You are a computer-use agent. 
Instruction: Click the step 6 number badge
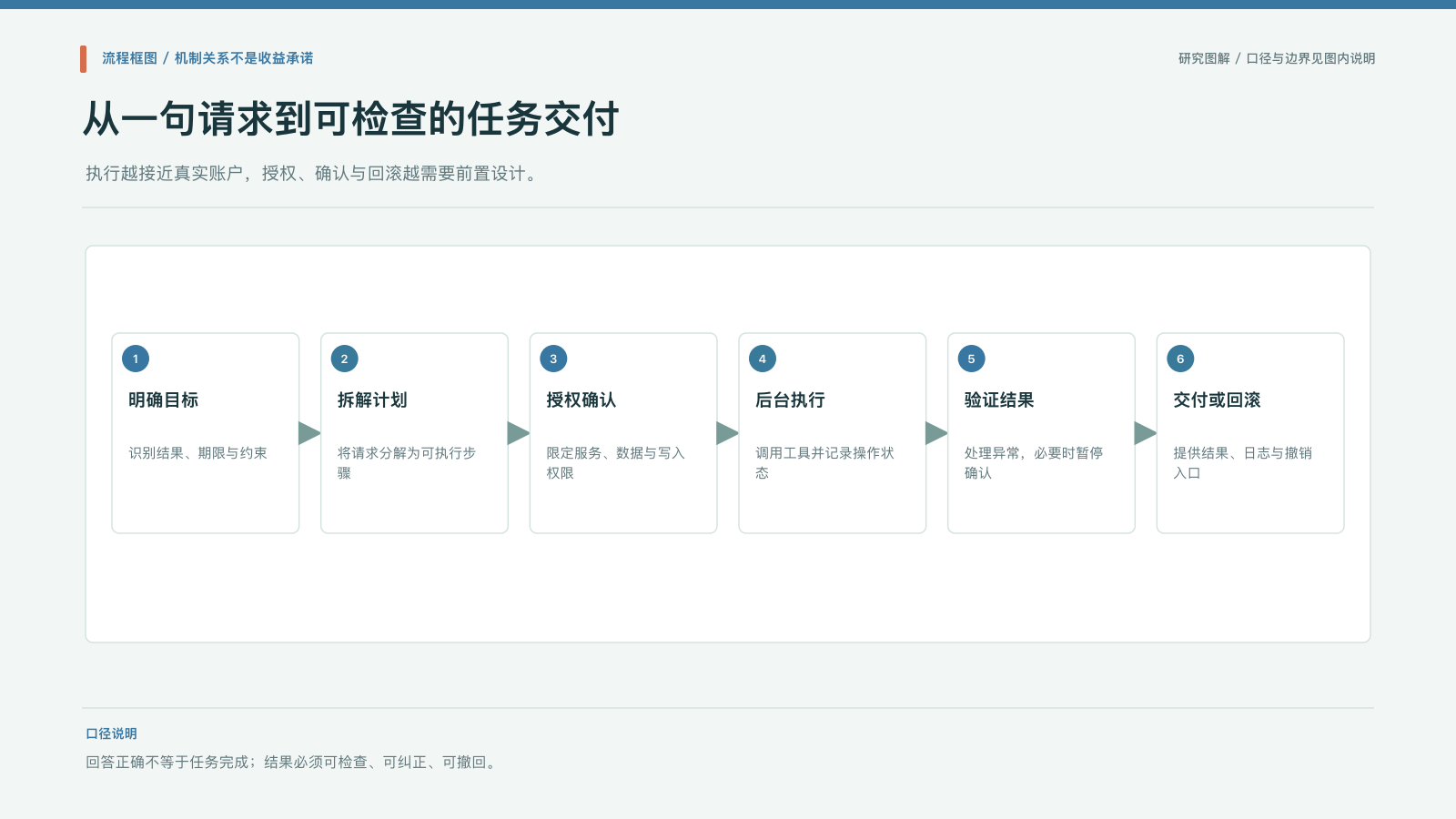1180,359
